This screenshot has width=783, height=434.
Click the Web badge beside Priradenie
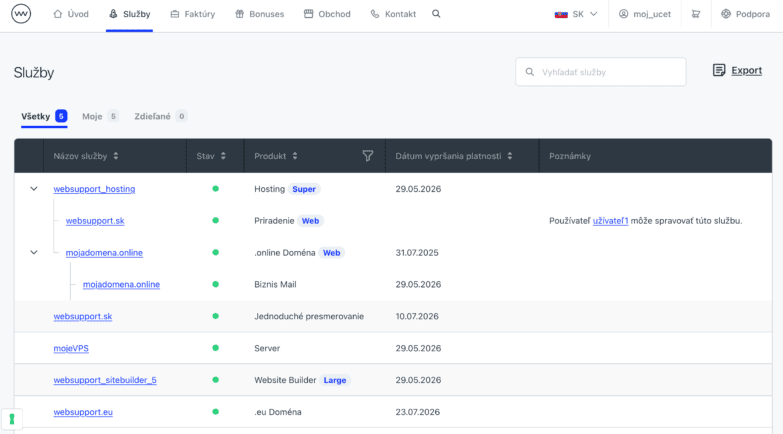310,221
